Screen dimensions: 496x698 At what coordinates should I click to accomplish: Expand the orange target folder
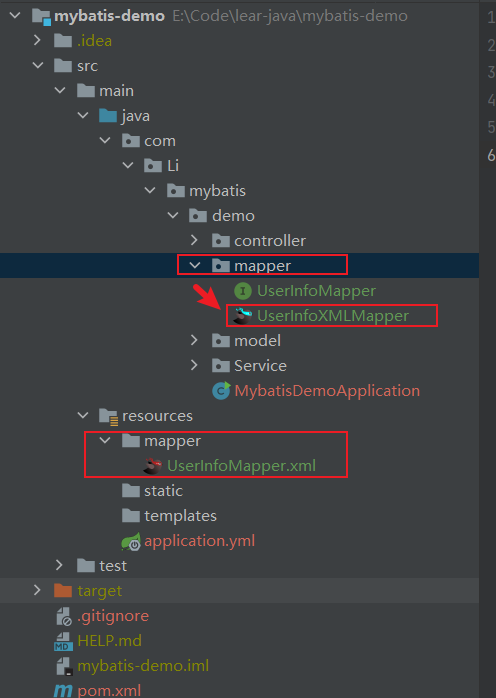pos(37,590)
